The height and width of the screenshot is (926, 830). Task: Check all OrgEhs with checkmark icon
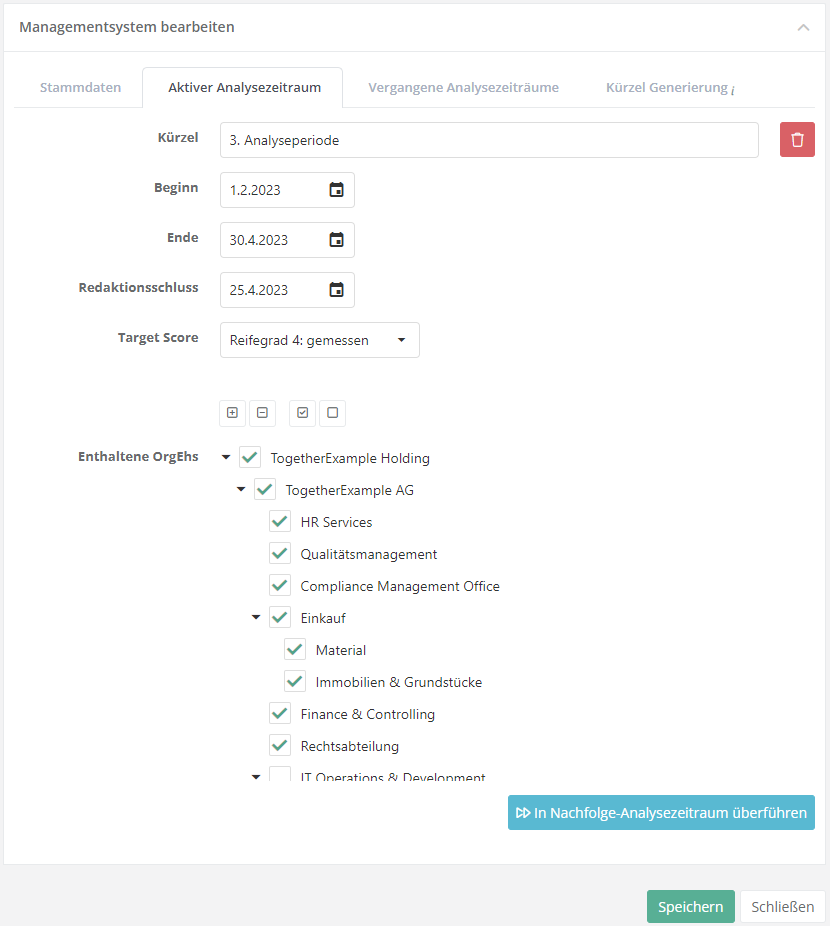click(x=303, y=412)
